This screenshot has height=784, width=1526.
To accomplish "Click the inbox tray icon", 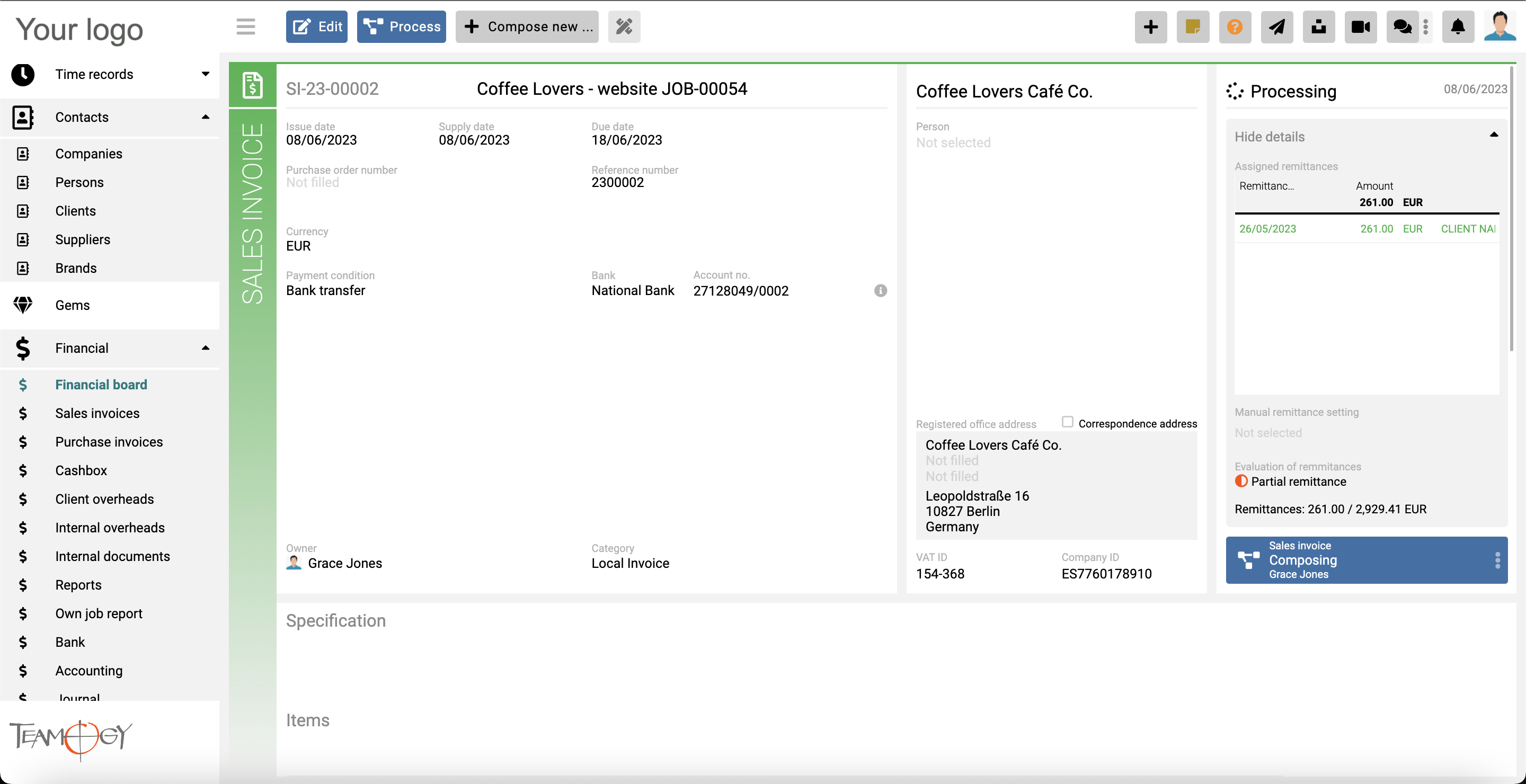I will [1319, 26].
